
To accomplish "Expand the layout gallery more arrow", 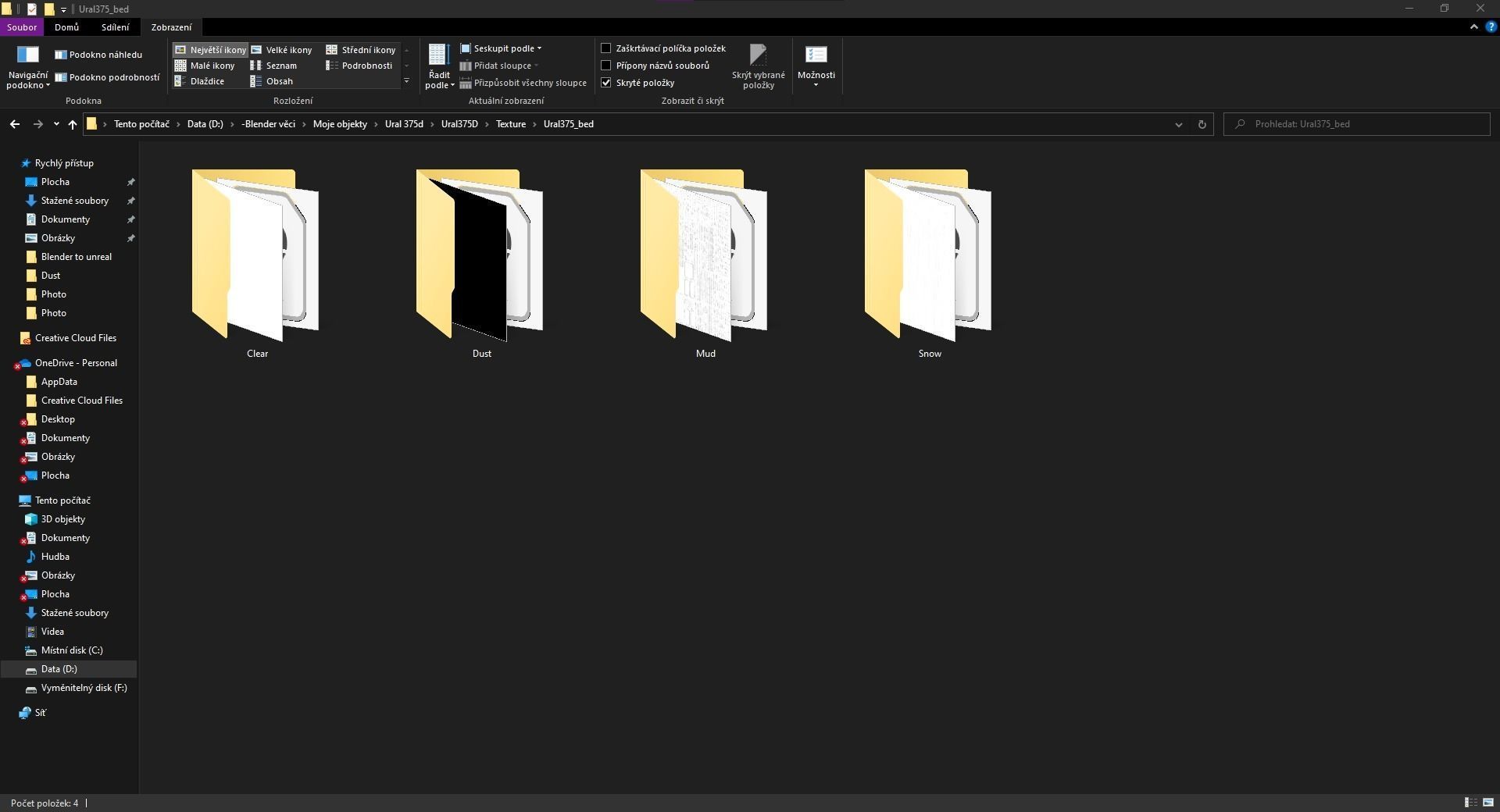I will pos(406,81).
